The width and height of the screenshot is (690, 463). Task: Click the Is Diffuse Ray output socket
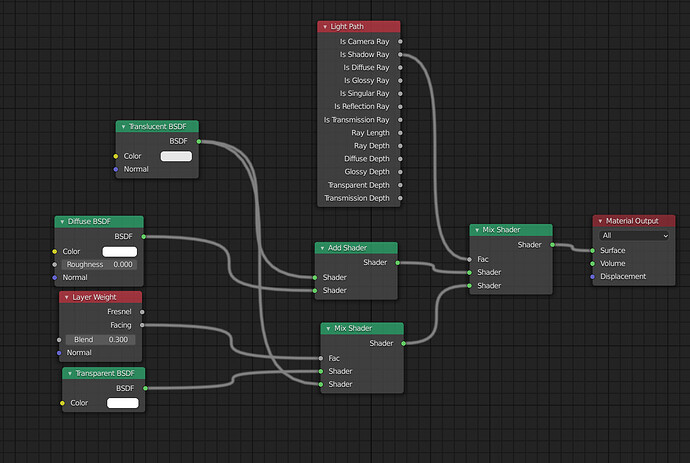(x=400, y=68)
